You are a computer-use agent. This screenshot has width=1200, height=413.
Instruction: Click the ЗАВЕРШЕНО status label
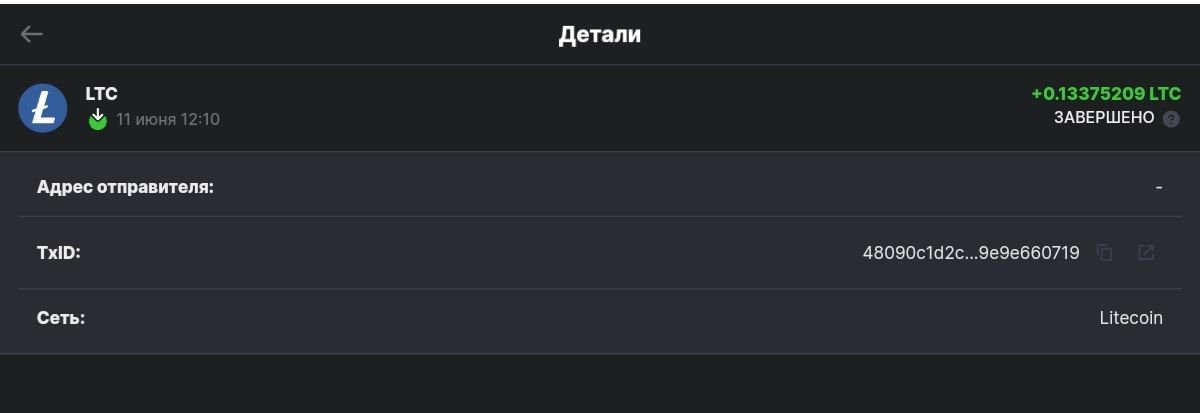[x=1104, y=118]
